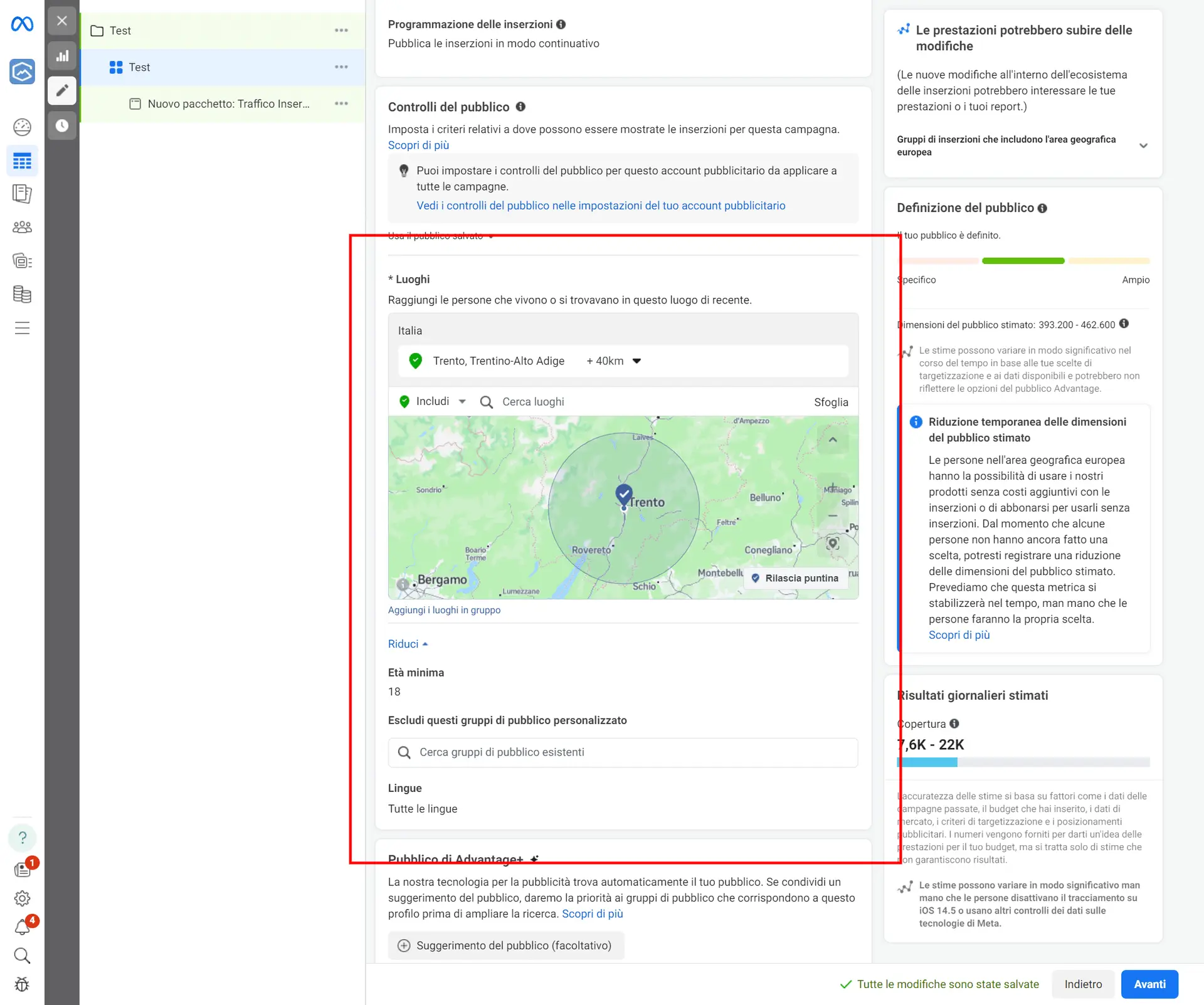Open the billing coins icon
This screenshot has height=1005, width=1204.
pyautogui.click(x=23, y=295)
